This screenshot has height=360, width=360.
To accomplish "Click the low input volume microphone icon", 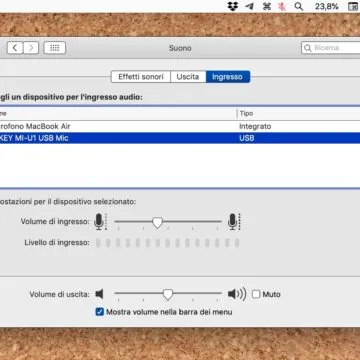I will [100, 222].
